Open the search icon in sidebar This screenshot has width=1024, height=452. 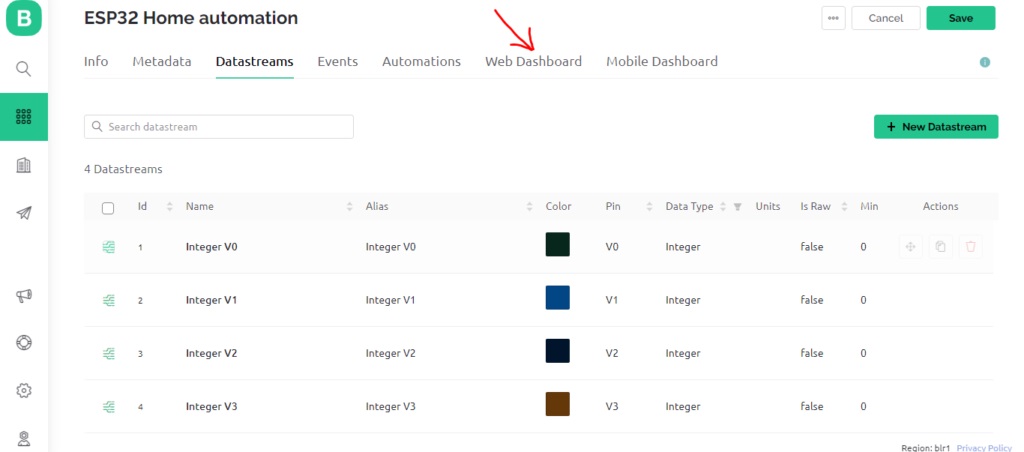(x=24, y=69)
